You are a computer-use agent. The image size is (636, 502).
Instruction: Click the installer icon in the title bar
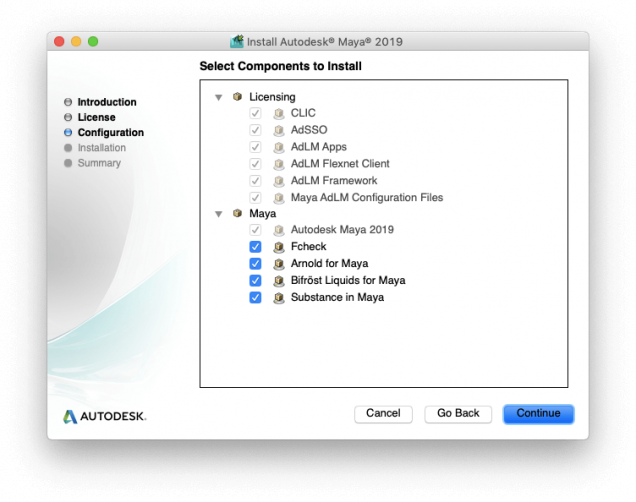[237, 41]
